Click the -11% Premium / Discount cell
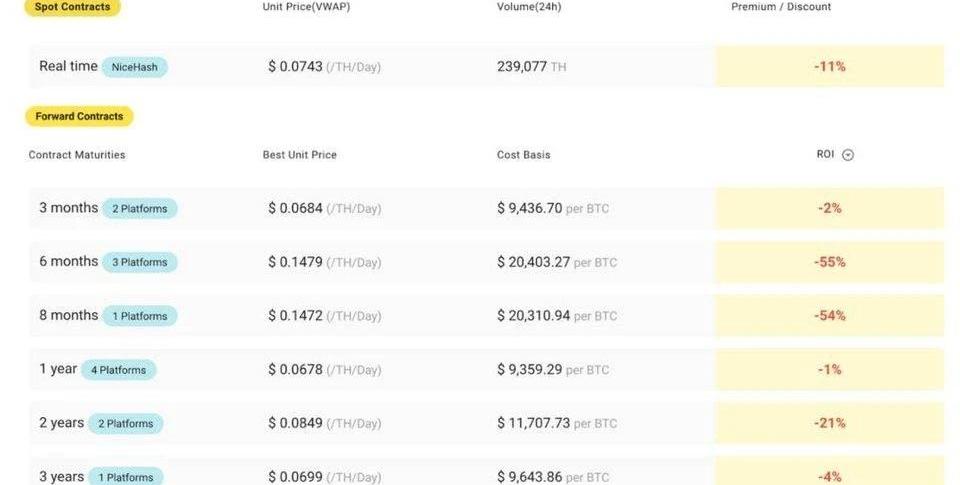The height and width of the screenshot is (485, 960). coord(829,66)
